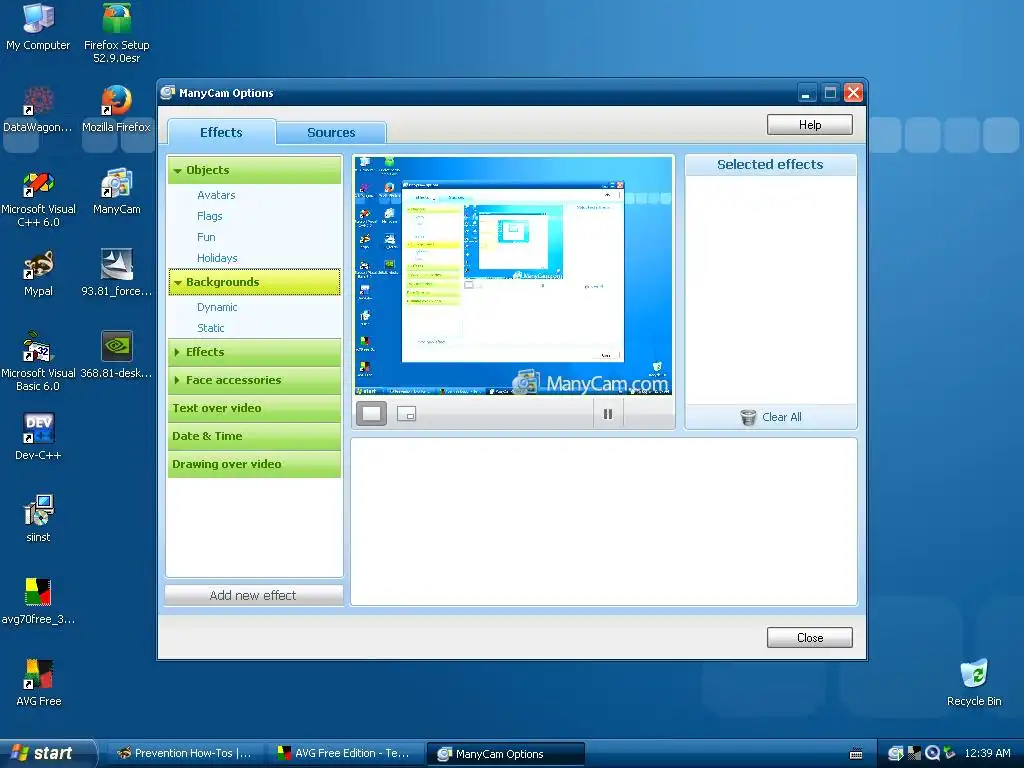
Task: Click Clear All selected effects
Action: coord(771,417)
